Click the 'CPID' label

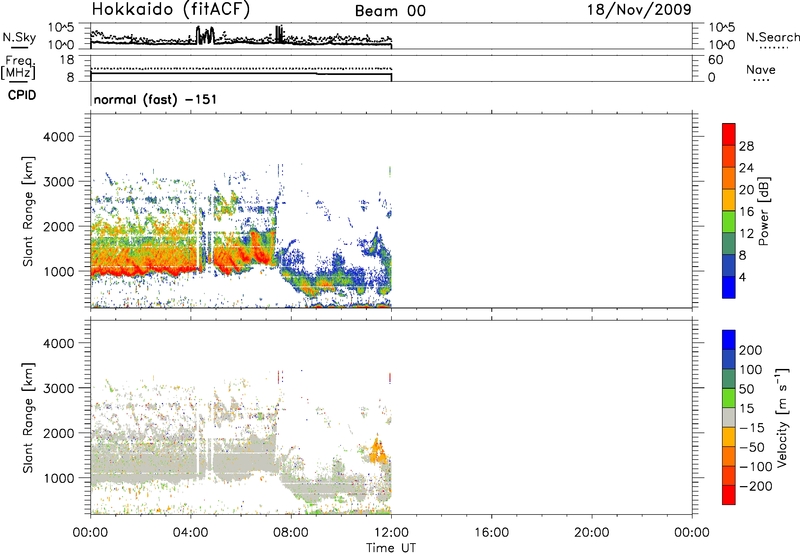click(22, 95)
